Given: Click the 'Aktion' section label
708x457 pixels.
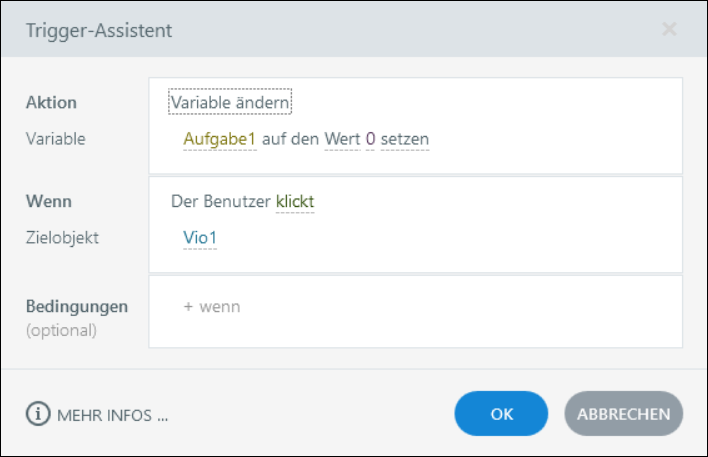Looking at the screenshot, I should pyautogui.click(x=51, y=103).
